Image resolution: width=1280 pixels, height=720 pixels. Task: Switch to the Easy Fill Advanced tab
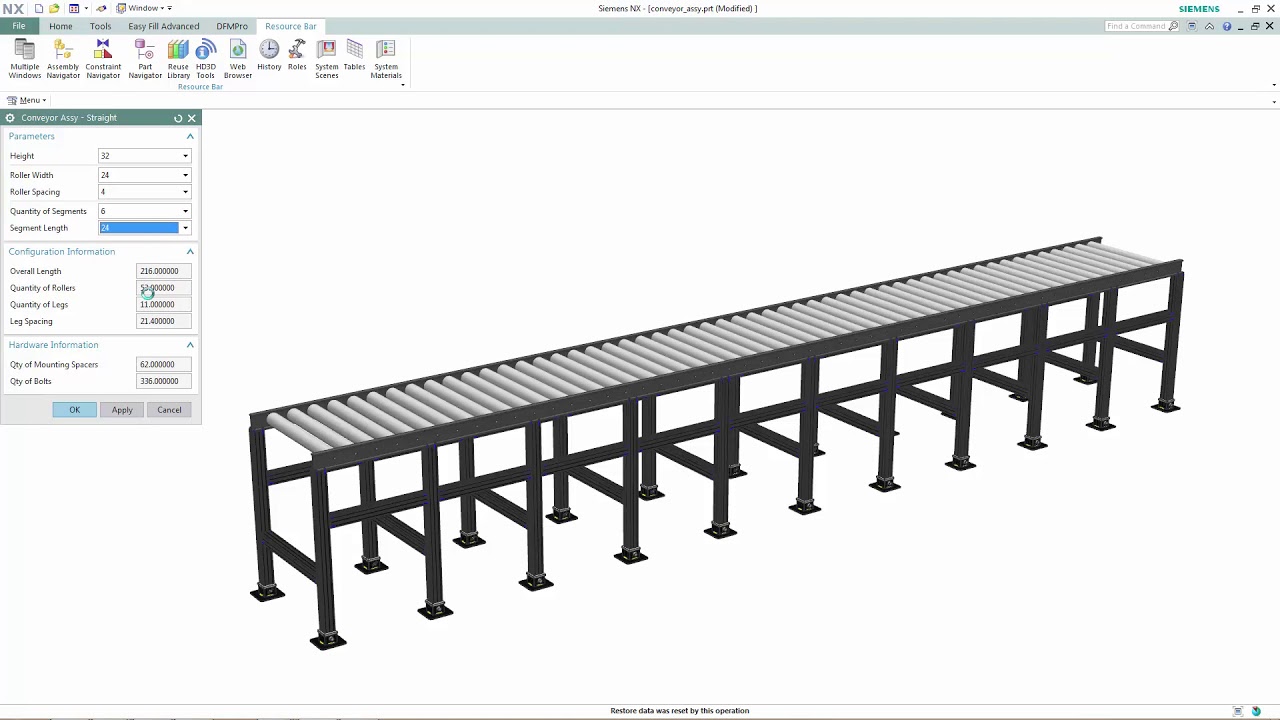coord(164,26)
